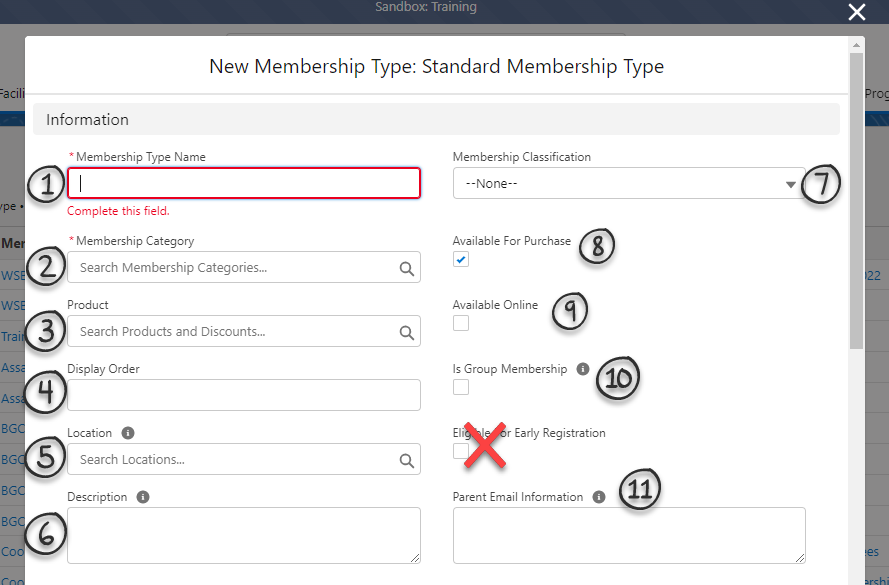The height and width of the screenshot is (585, 889).
Task: Click the Training link in the background list
Action: [14, 336]
